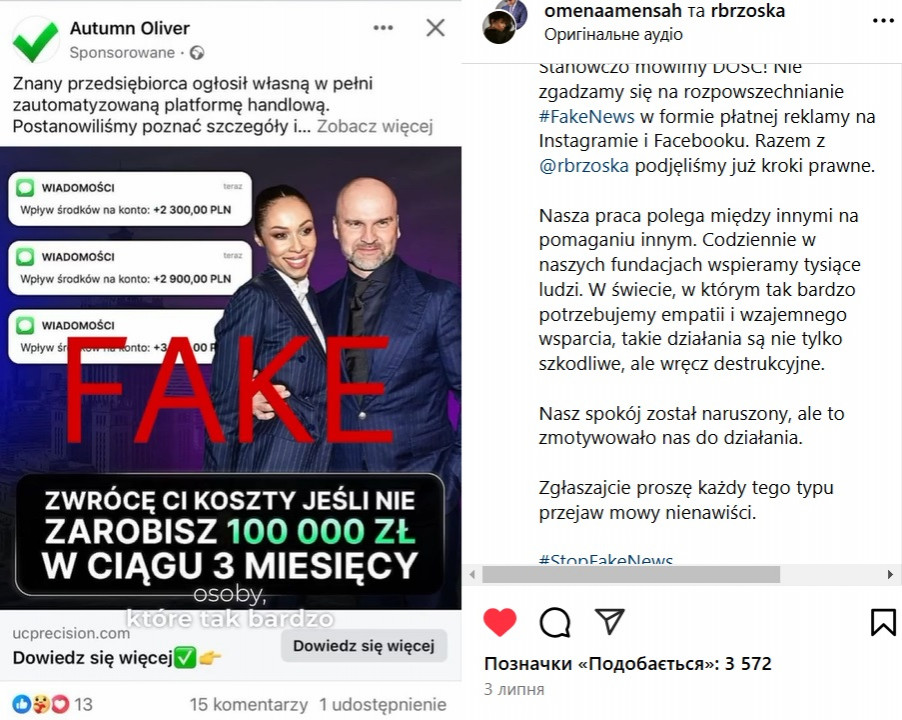This screenshot has width=902, height=720.
Task: Open the three-dot menu on the Instagram post
Action: tap(883, 21)
